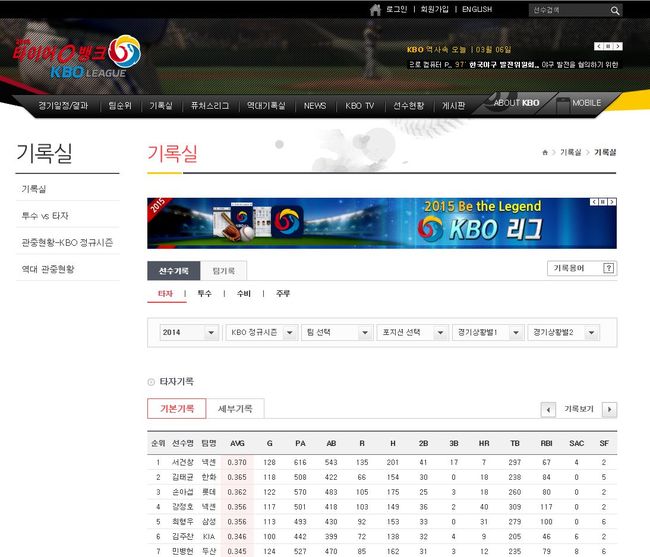
Task: Click the home icon beside 로그인
Action: (x=375, y=10)
